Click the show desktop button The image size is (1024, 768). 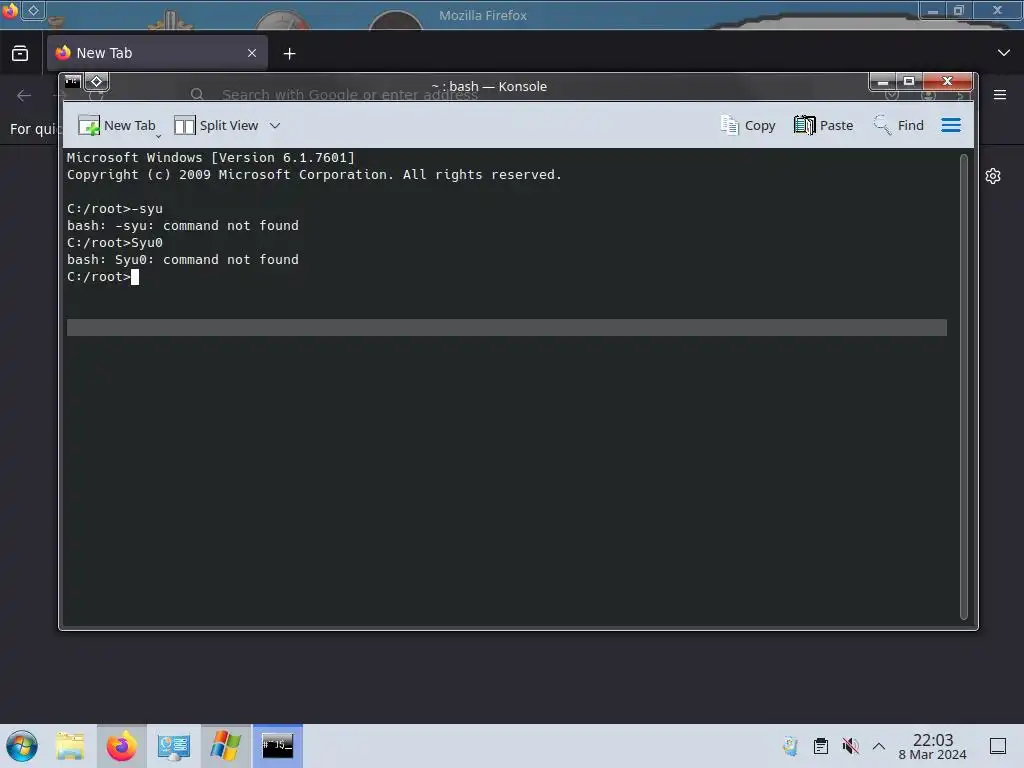pos(998,746)
